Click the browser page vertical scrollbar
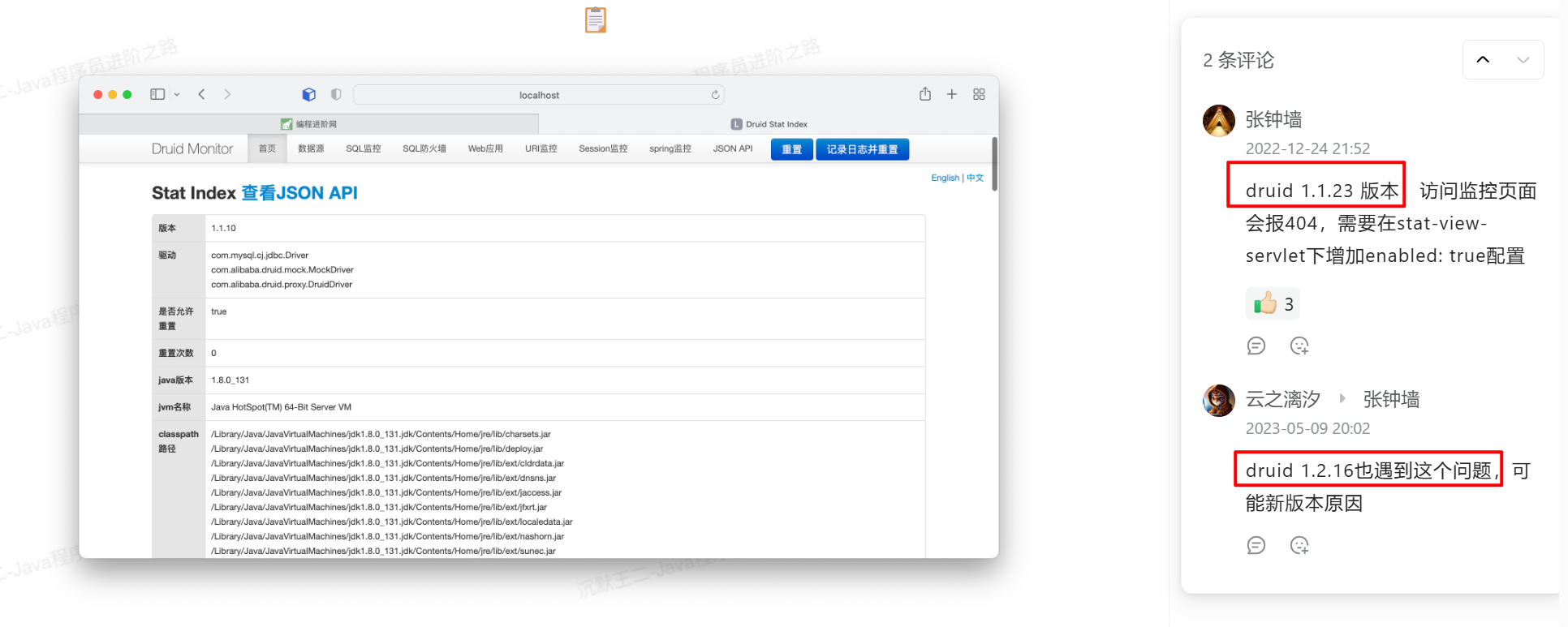 point(994,163)
